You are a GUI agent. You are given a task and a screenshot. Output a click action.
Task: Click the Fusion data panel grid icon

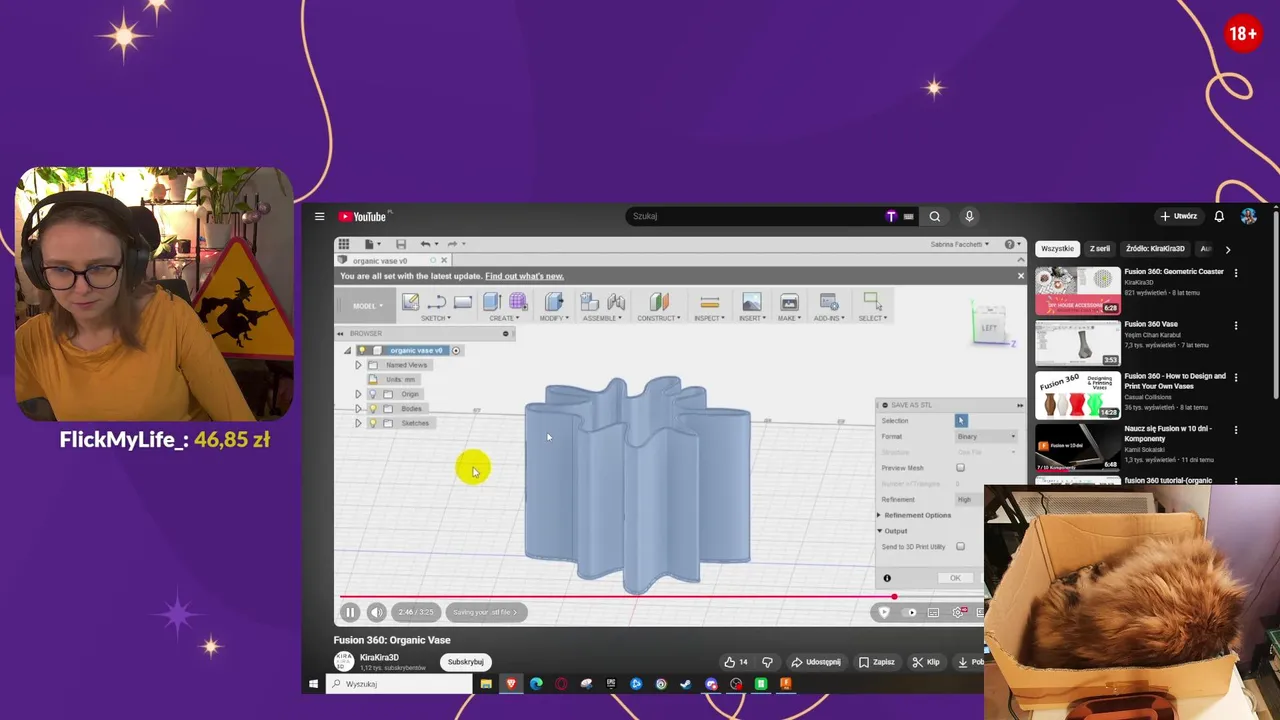coord(344,244)
